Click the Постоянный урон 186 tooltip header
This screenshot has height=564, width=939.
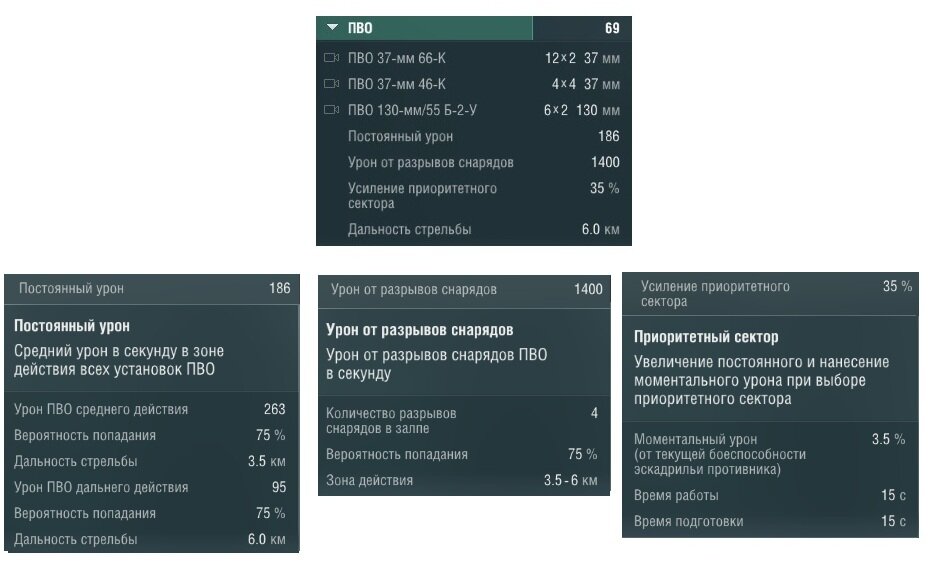[x=152, y=289]
